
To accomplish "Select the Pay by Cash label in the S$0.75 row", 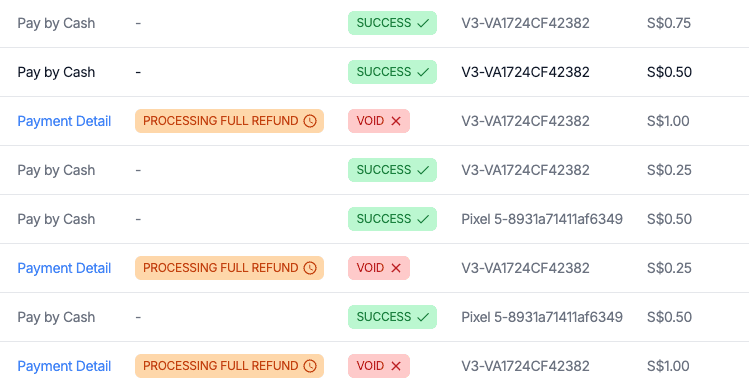I will click(56, 23).
